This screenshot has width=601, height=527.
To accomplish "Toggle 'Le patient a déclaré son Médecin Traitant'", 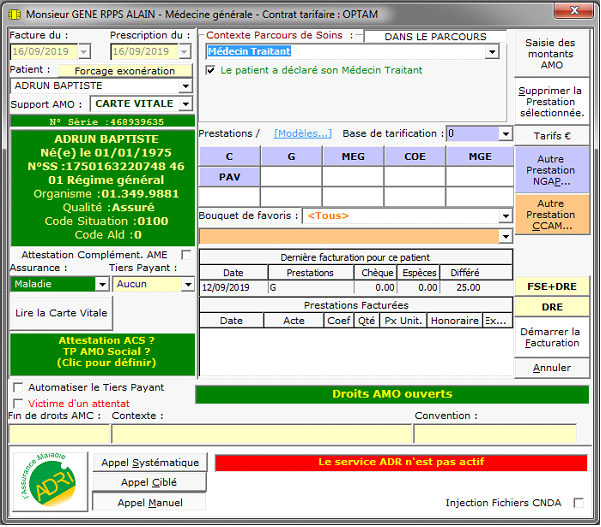I will tap(210, 71).
